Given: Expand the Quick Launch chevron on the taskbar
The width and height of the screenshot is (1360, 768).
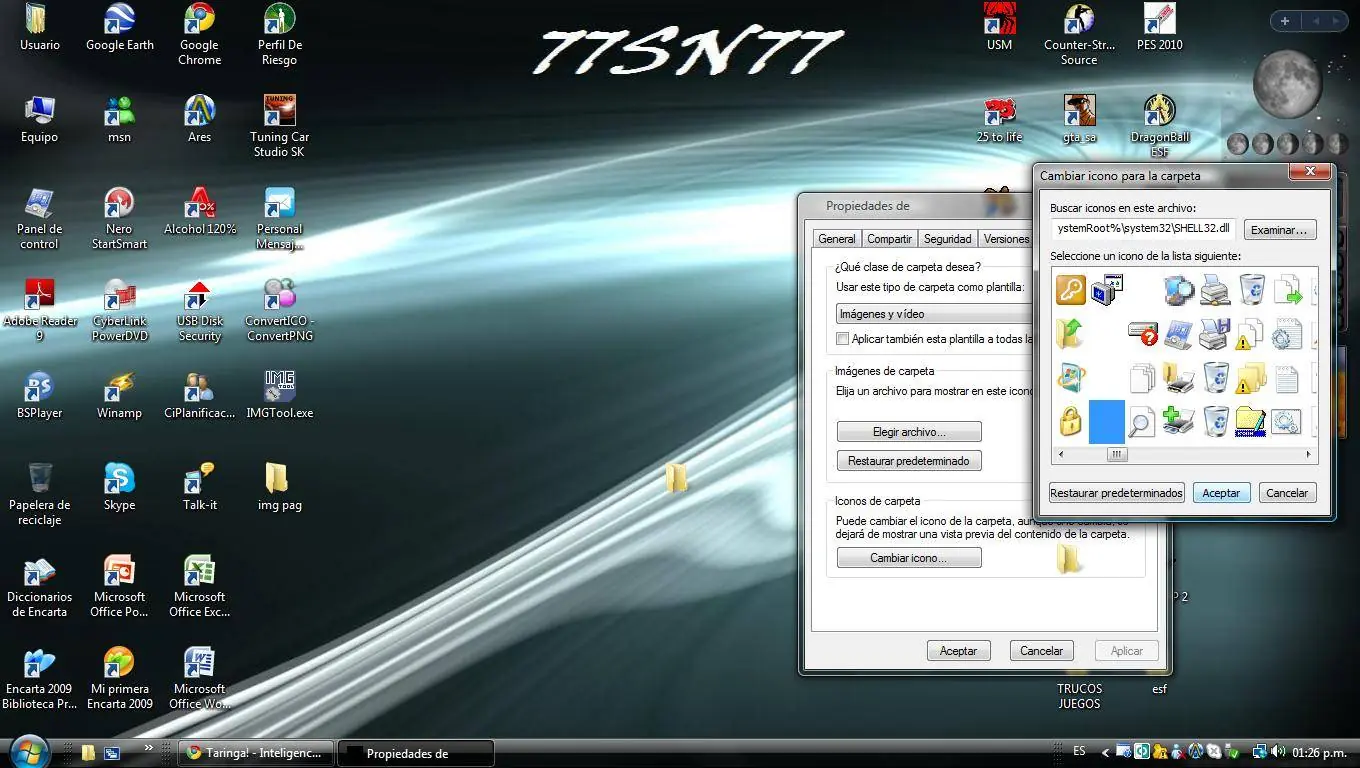Looking at the screenshot, I should point(149,747).
